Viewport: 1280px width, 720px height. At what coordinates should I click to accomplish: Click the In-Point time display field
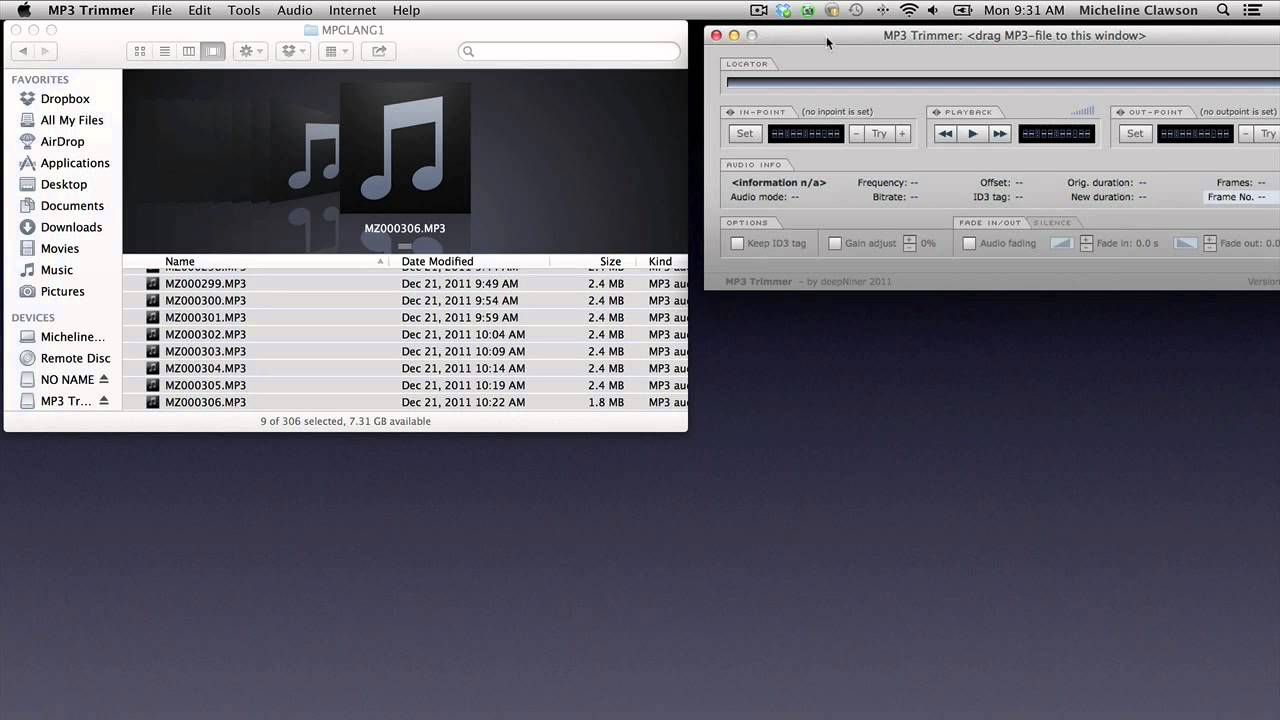pyautogui.click(x=805, y=133)
